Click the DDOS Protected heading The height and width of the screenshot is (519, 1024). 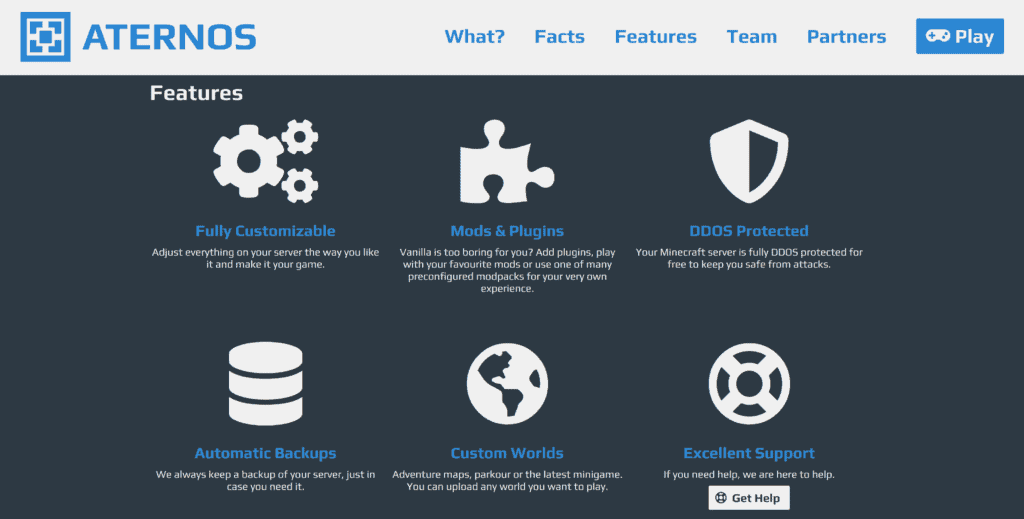749,231
